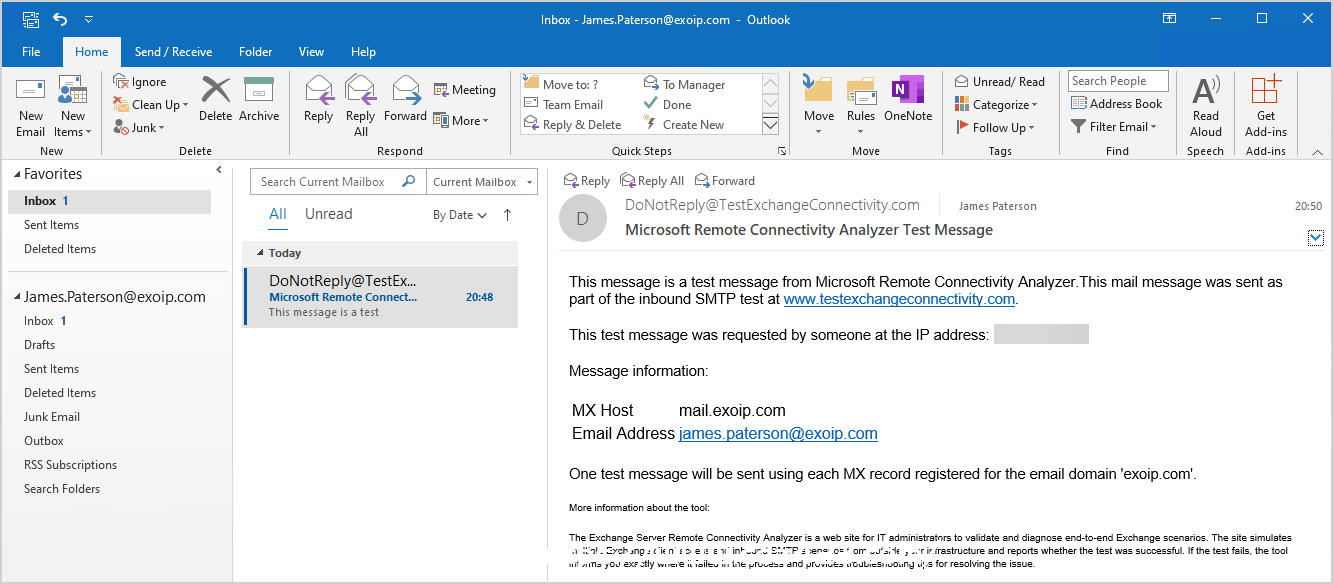Reverse sort order with the arrow
Viewport: 1333px width, 584px height.
tap(507, 215)
